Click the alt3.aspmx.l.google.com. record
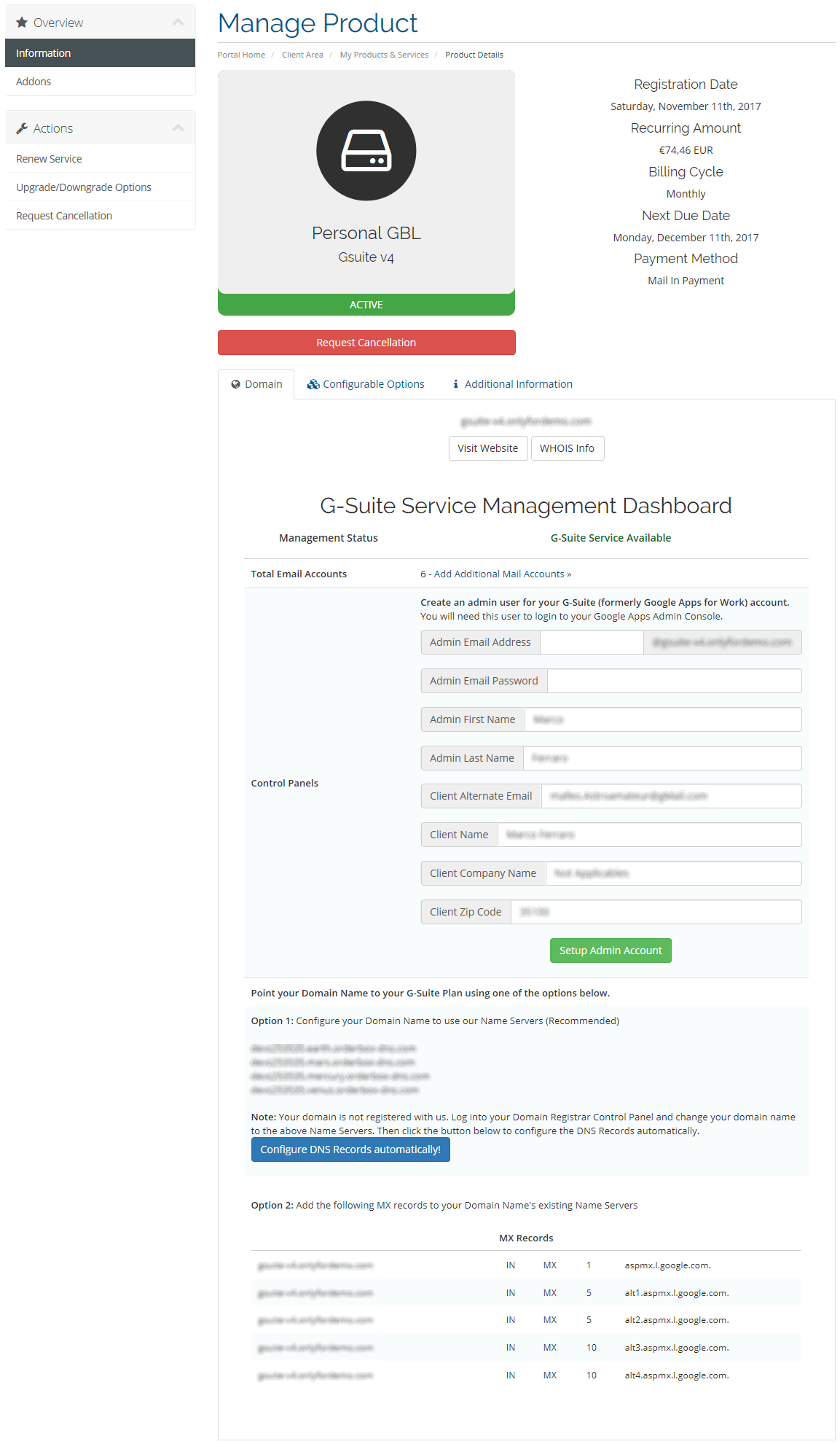 (677, 1348)
